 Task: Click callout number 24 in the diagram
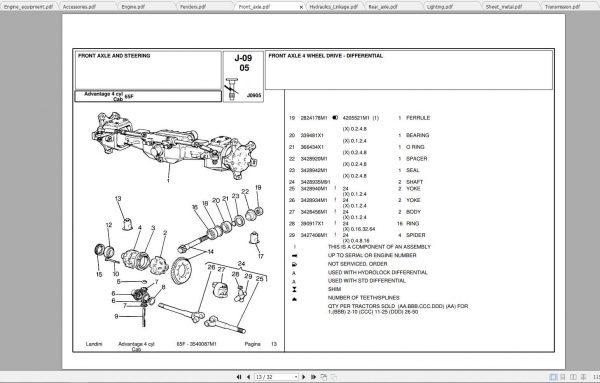coord(241,264)
